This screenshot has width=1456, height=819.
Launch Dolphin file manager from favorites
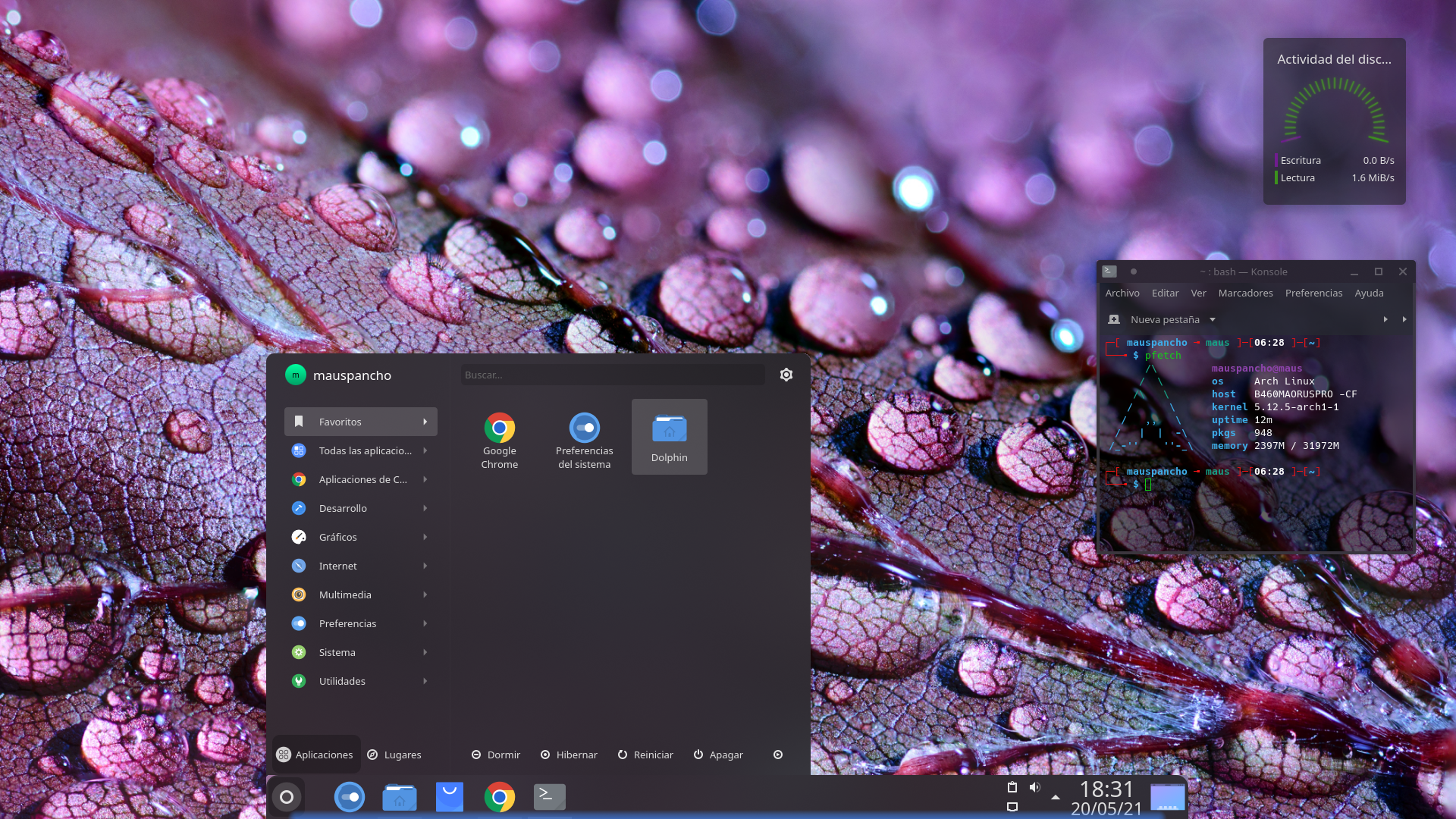[669, 428]
